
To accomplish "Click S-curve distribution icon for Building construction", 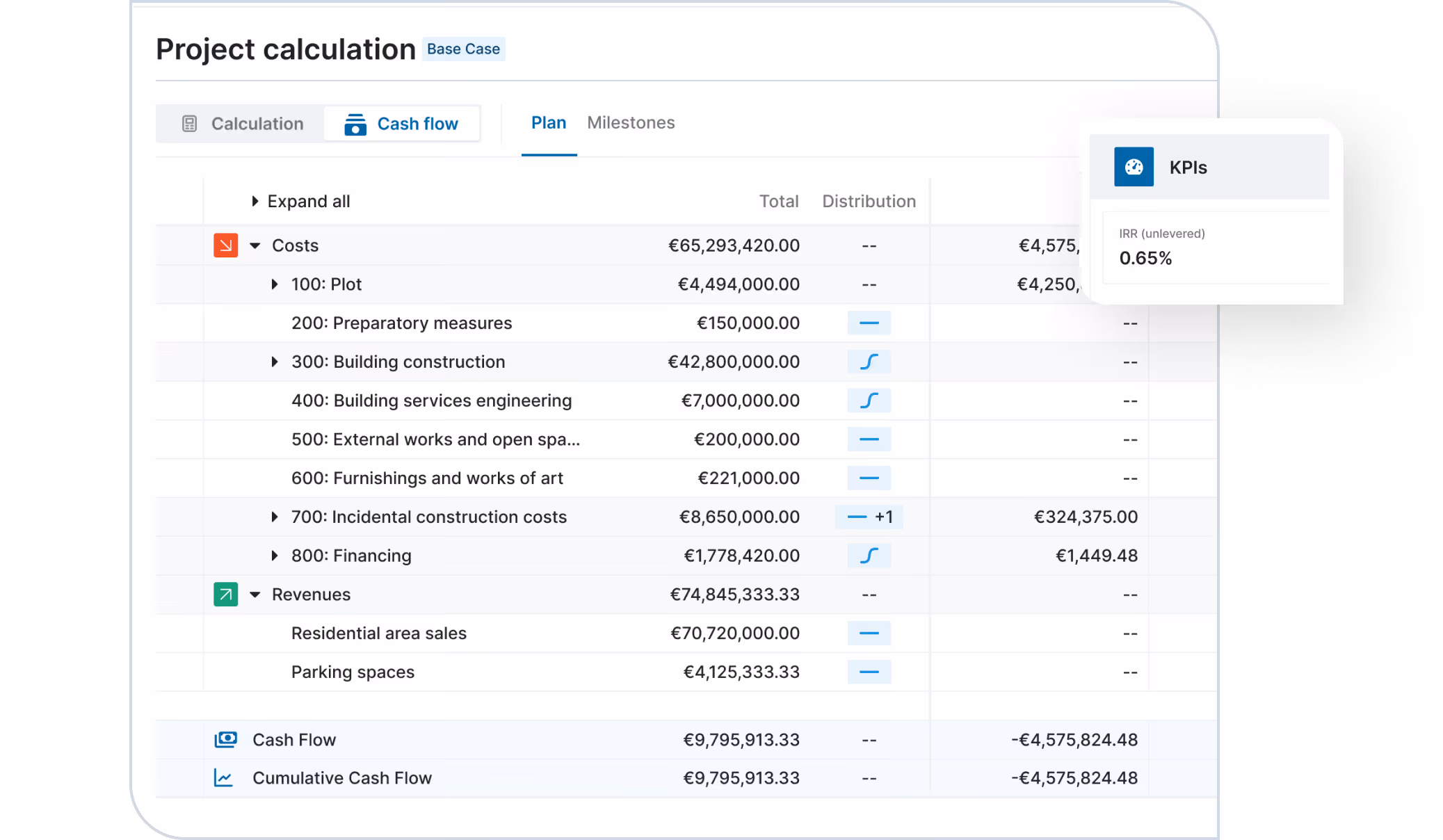I will pyautogui.click(x=869, y=362).
